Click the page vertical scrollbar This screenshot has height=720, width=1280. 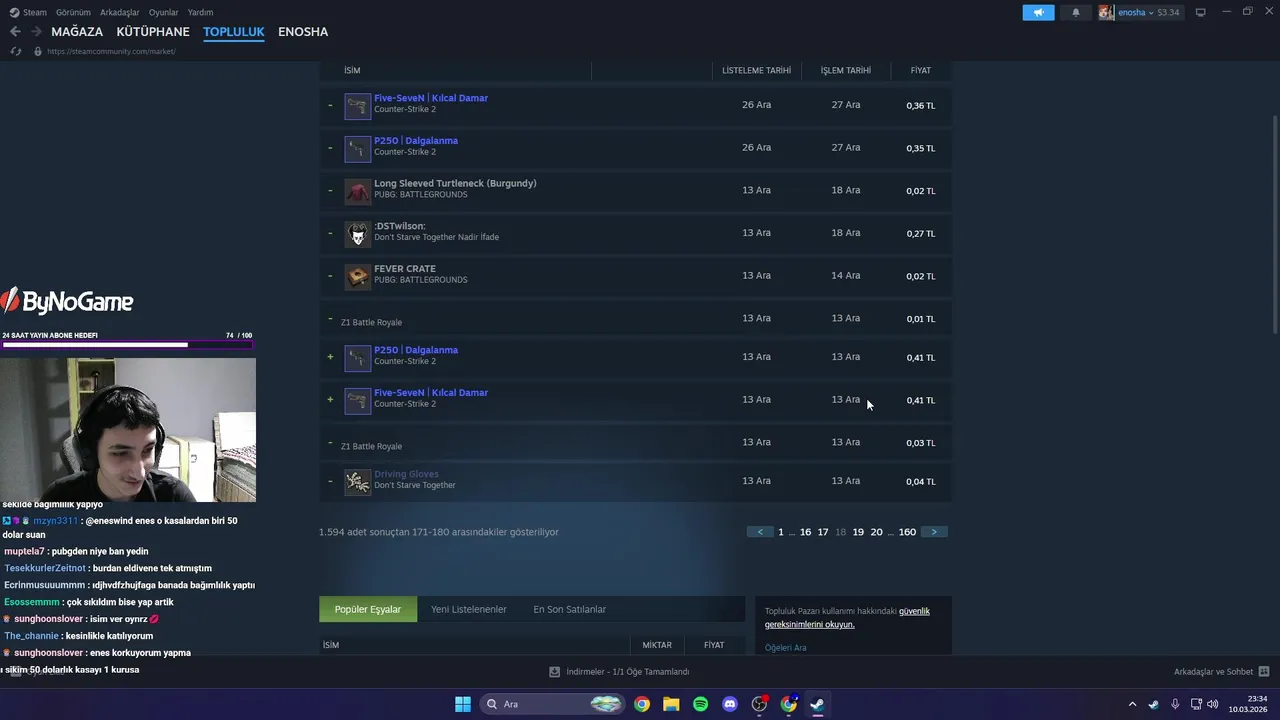(x=1275, y=225)
